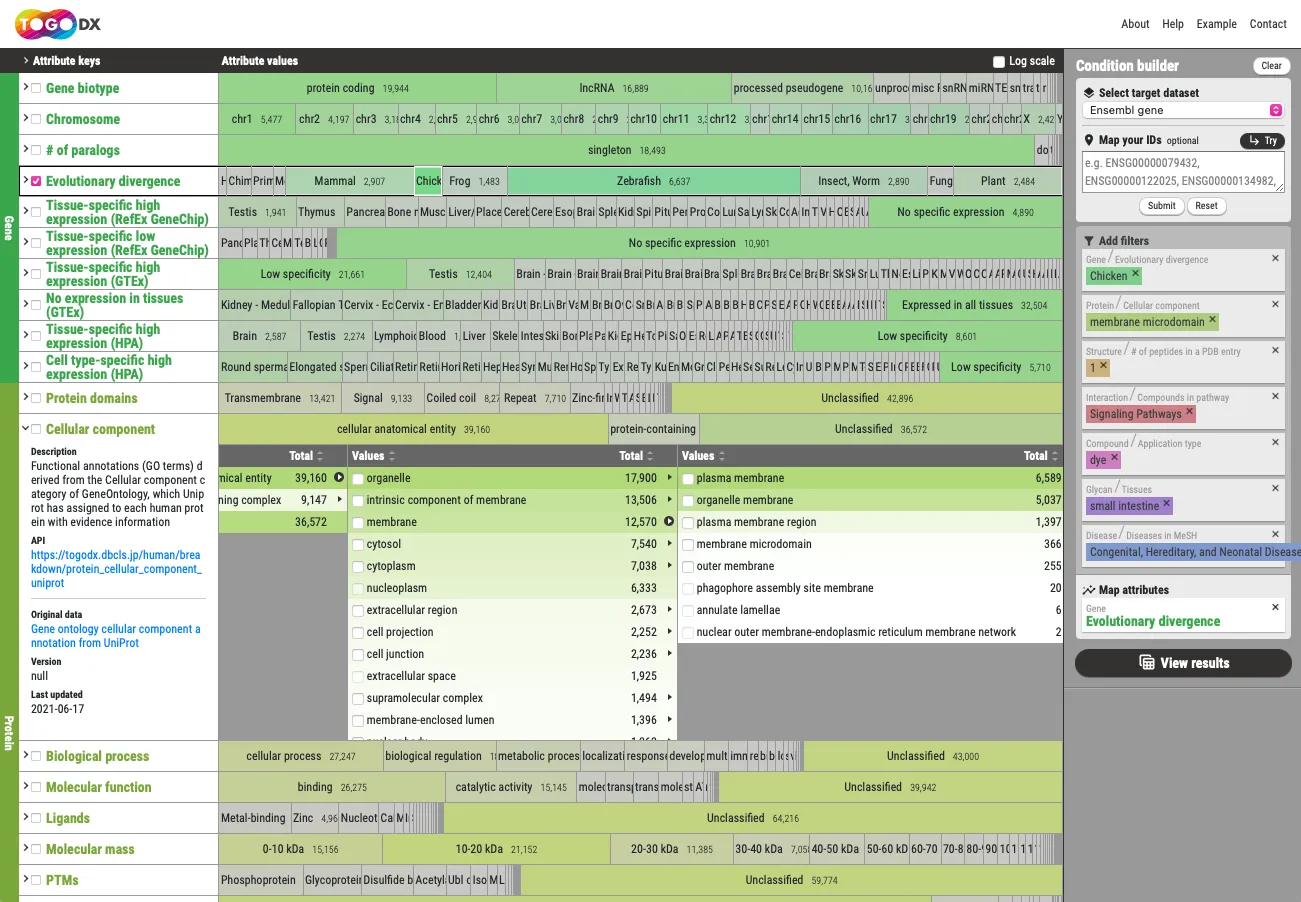
Task: Select the Zebrafish bar in Evolutionary divergence
Action: click(x=654, y=181)
